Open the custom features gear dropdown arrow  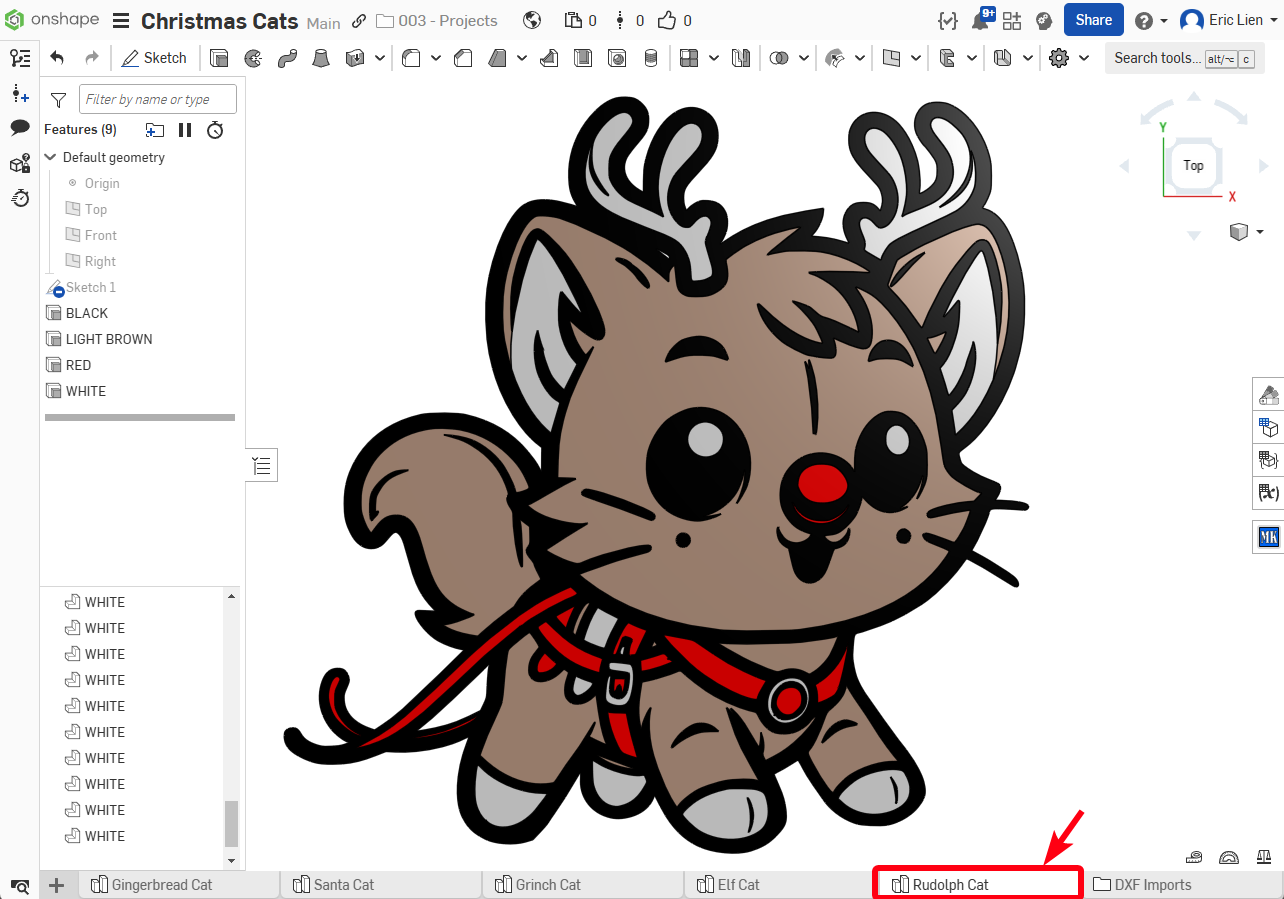(x=1084, y=58)
